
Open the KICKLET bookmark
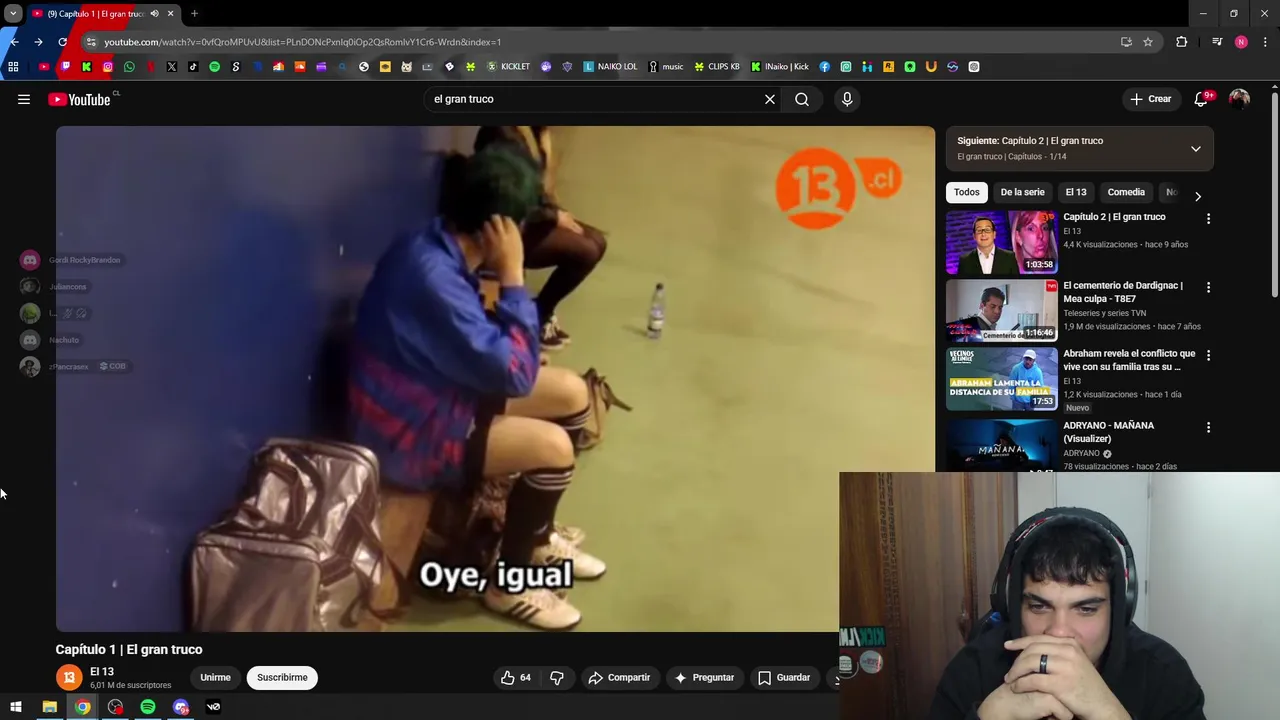click(x=508, y=67)
